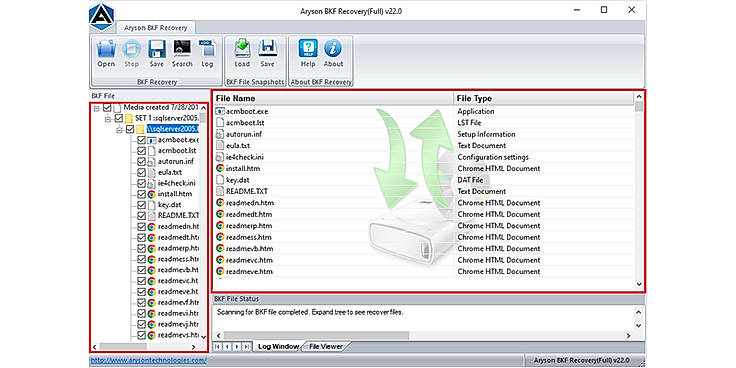Collapse the Media created tree node
The height and width of the screenshot is (368, 736).
coord(96,108)
